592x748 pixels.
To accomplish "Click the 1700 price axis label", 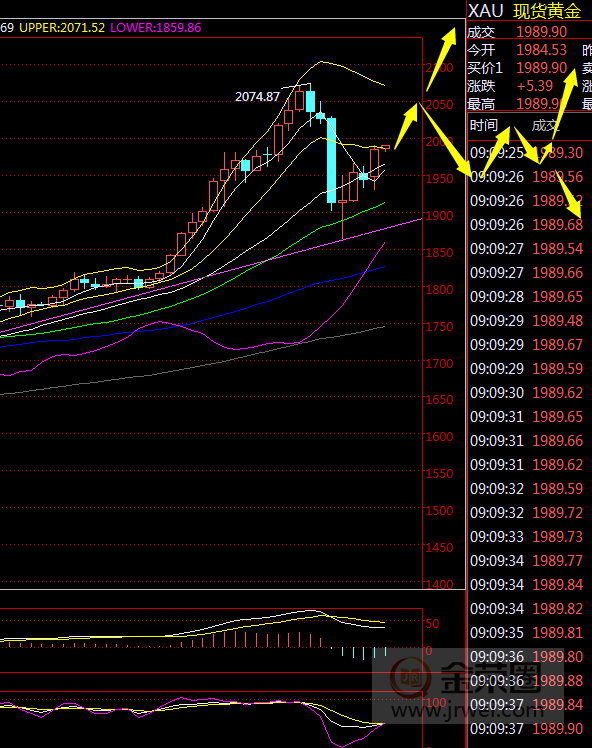I will click(439, 364).
